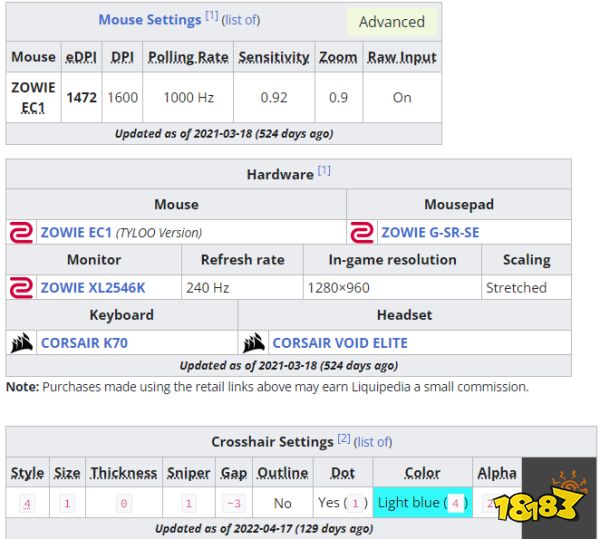Toggle the Advanced mouse settings button
The width and height of the screenshot is (600, 539).
[392, 22]
